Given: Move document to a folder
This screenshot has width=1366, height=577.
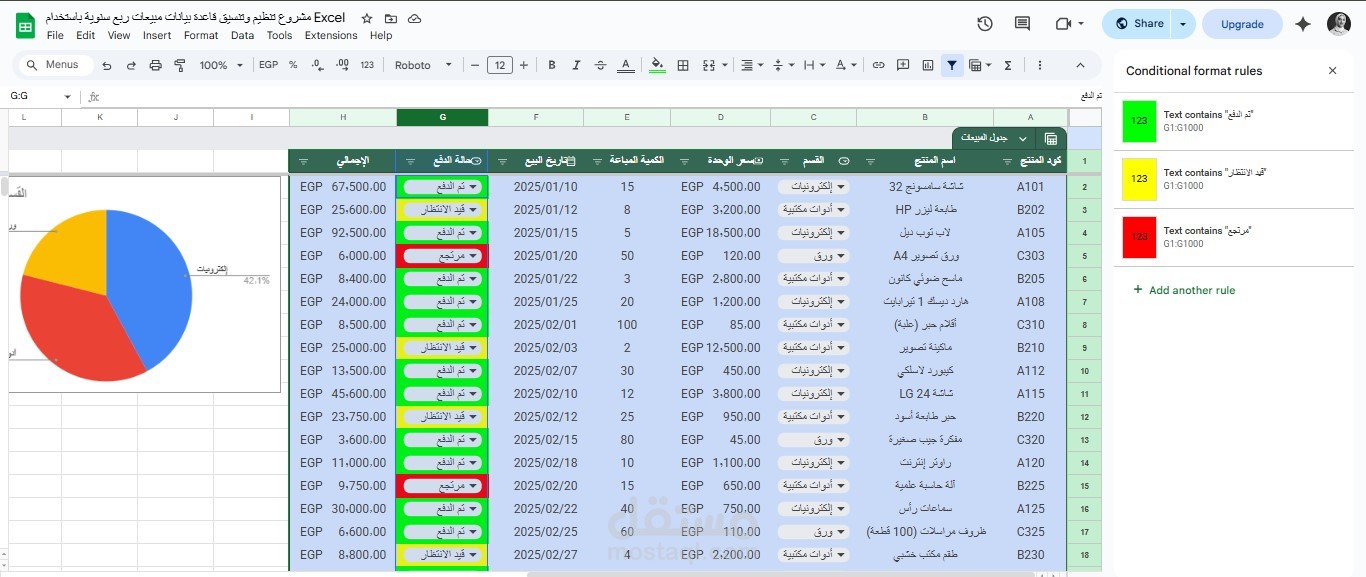Looking at the screenshot, I should (x=391, y=19).
